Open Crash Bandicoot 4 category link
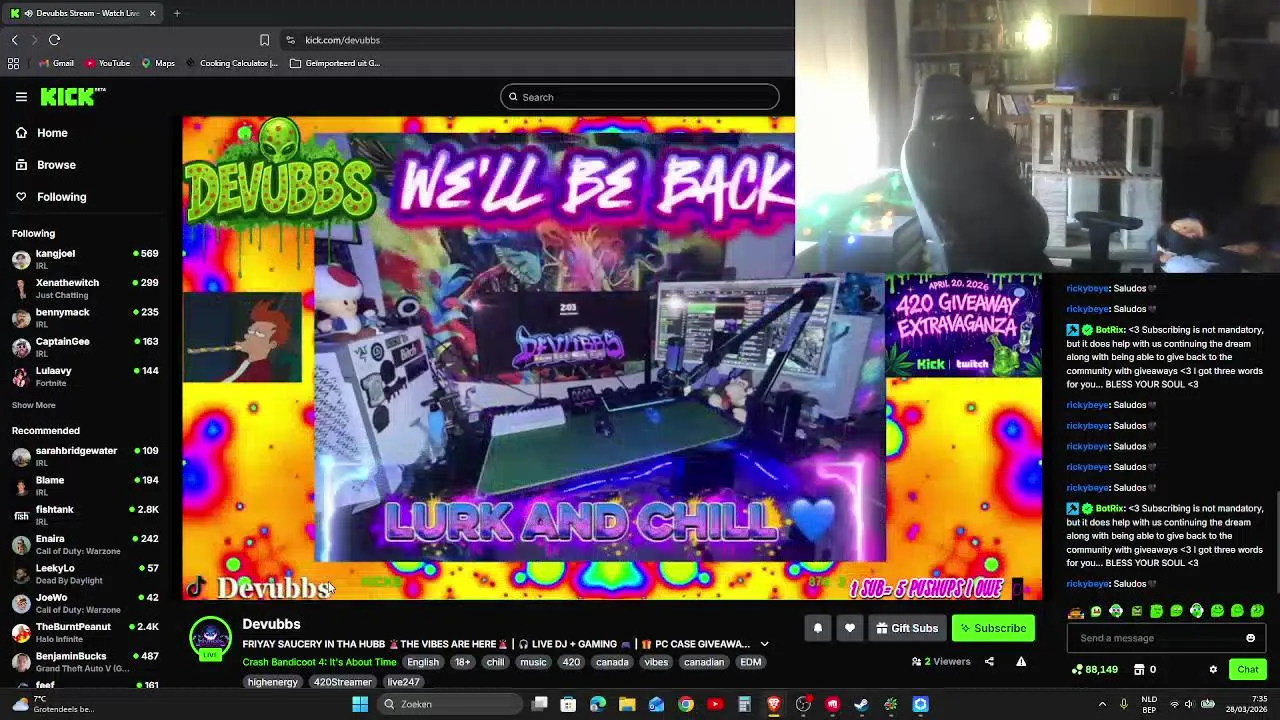The image size is (1280, 720). pyautogui.click(x=319, y=662)
